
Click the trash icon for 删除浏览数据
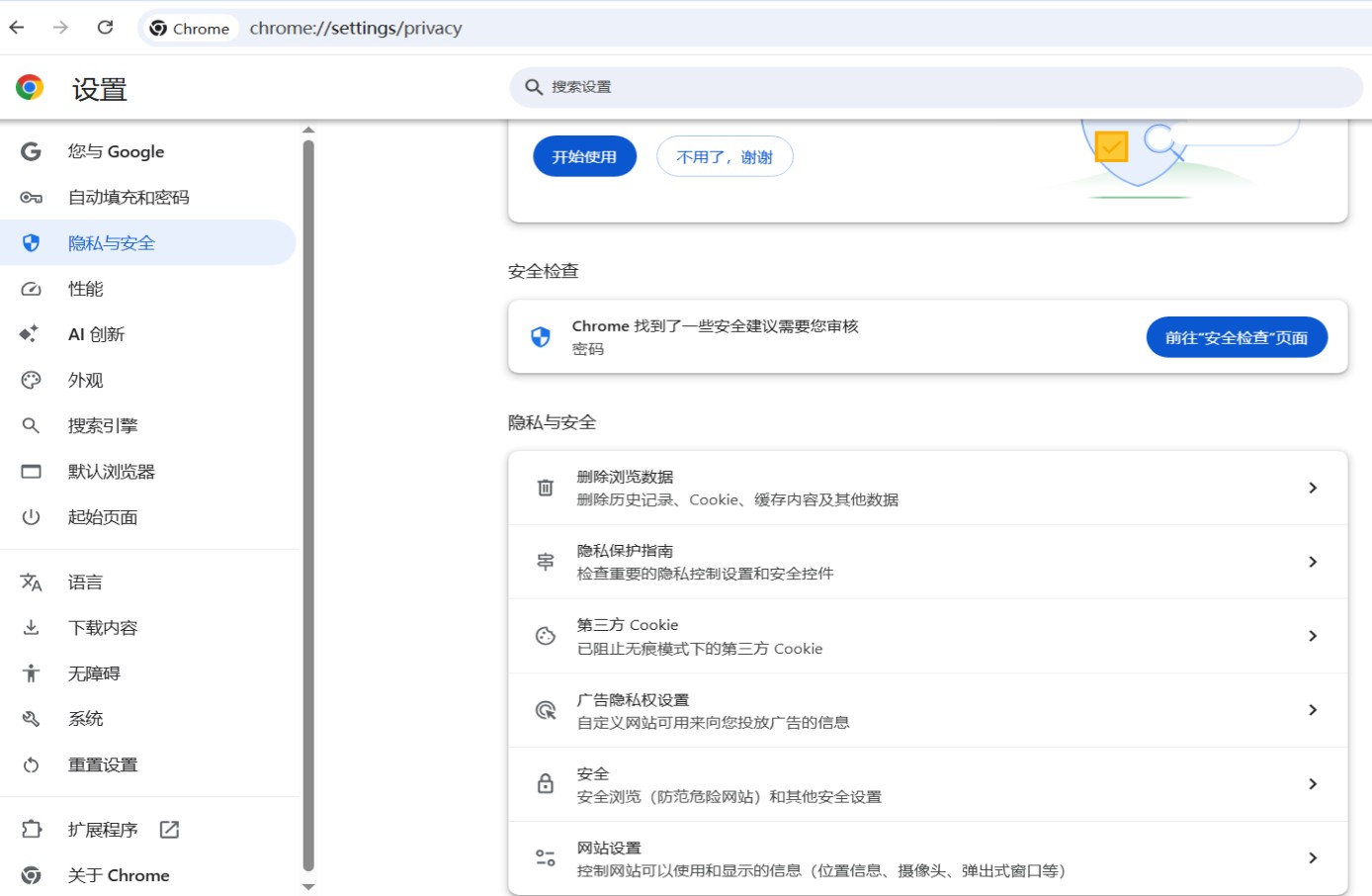tap(546, 488)
